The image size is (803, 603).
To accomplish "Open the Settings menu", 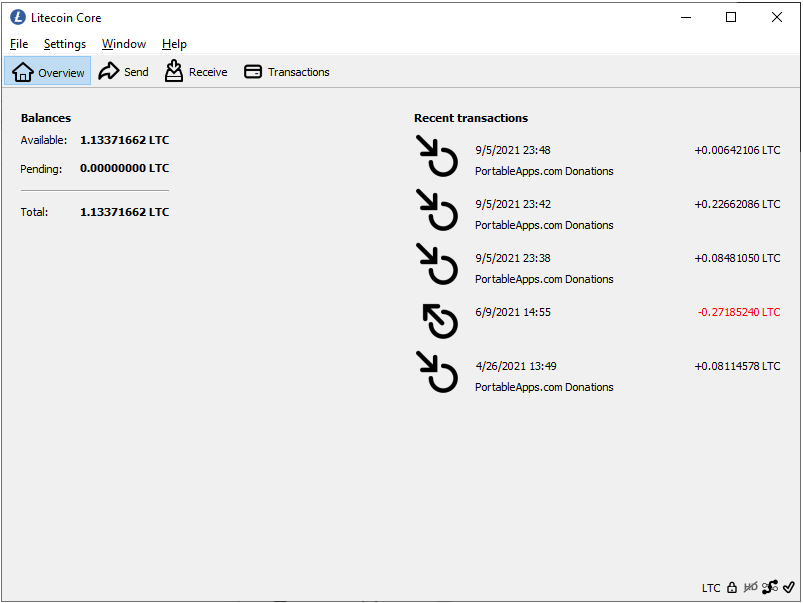I will click(65, 44).
